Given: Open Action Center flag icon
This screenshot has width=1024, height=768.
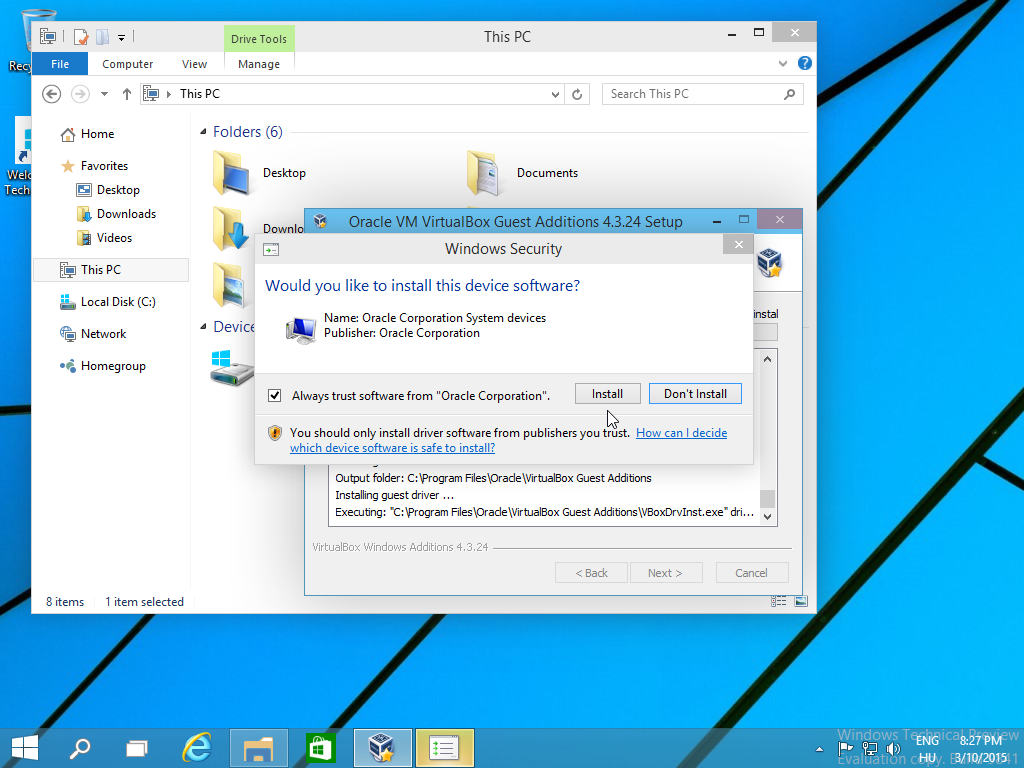Looking at the screenshot, I should 846,749.
